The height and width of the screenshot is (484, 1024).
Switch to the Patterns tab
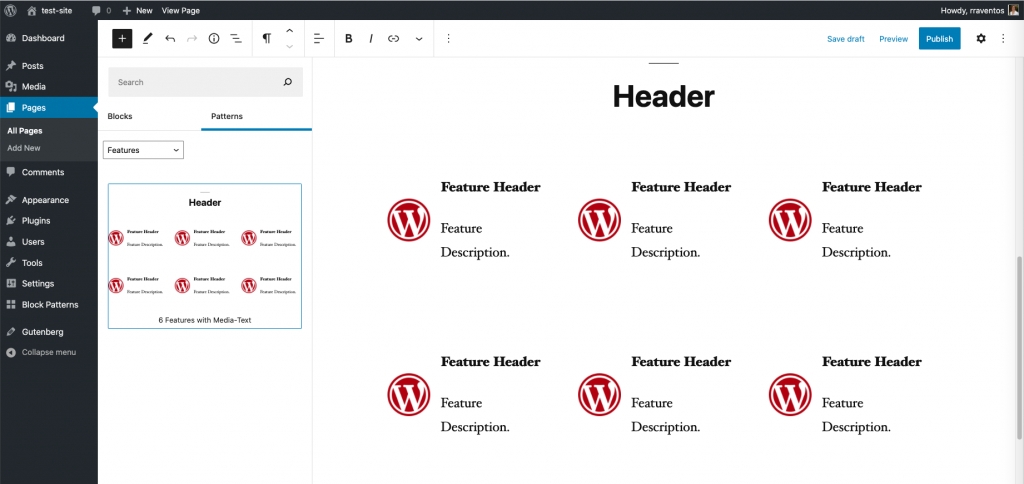(x=227, y=116)
